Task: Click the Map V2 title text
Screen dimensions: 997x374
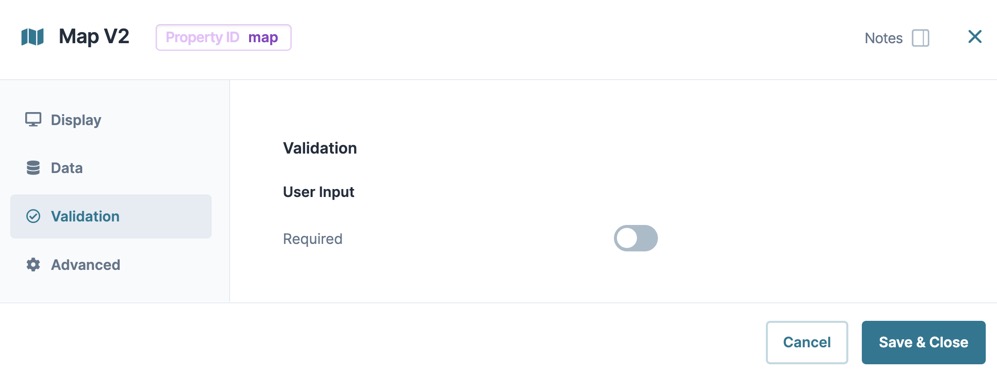Action: (94, 37)
